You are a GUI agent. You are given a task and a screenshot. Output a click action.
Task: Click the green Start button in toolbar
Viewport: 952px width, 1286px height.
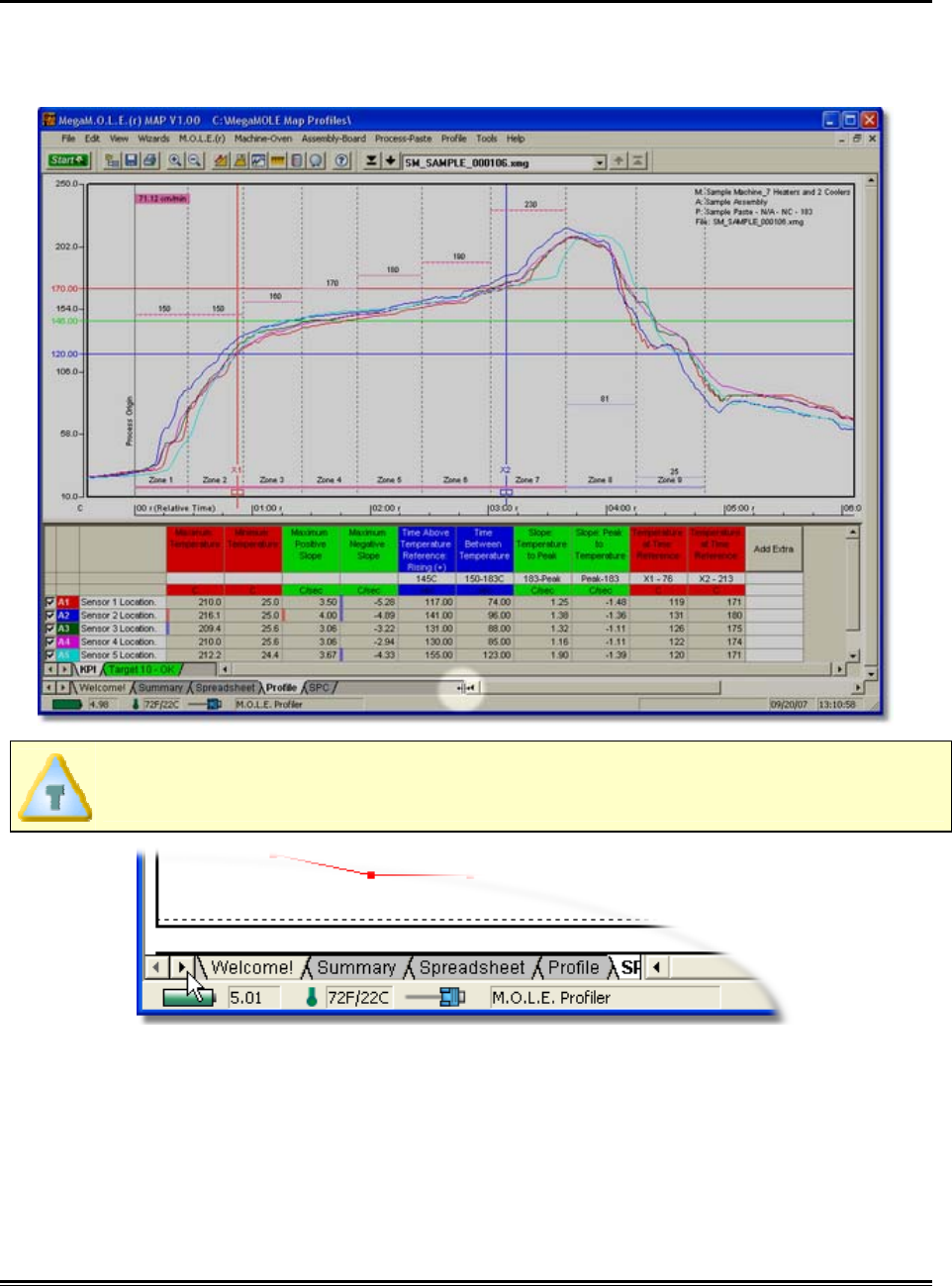click(x=68, y=160)
